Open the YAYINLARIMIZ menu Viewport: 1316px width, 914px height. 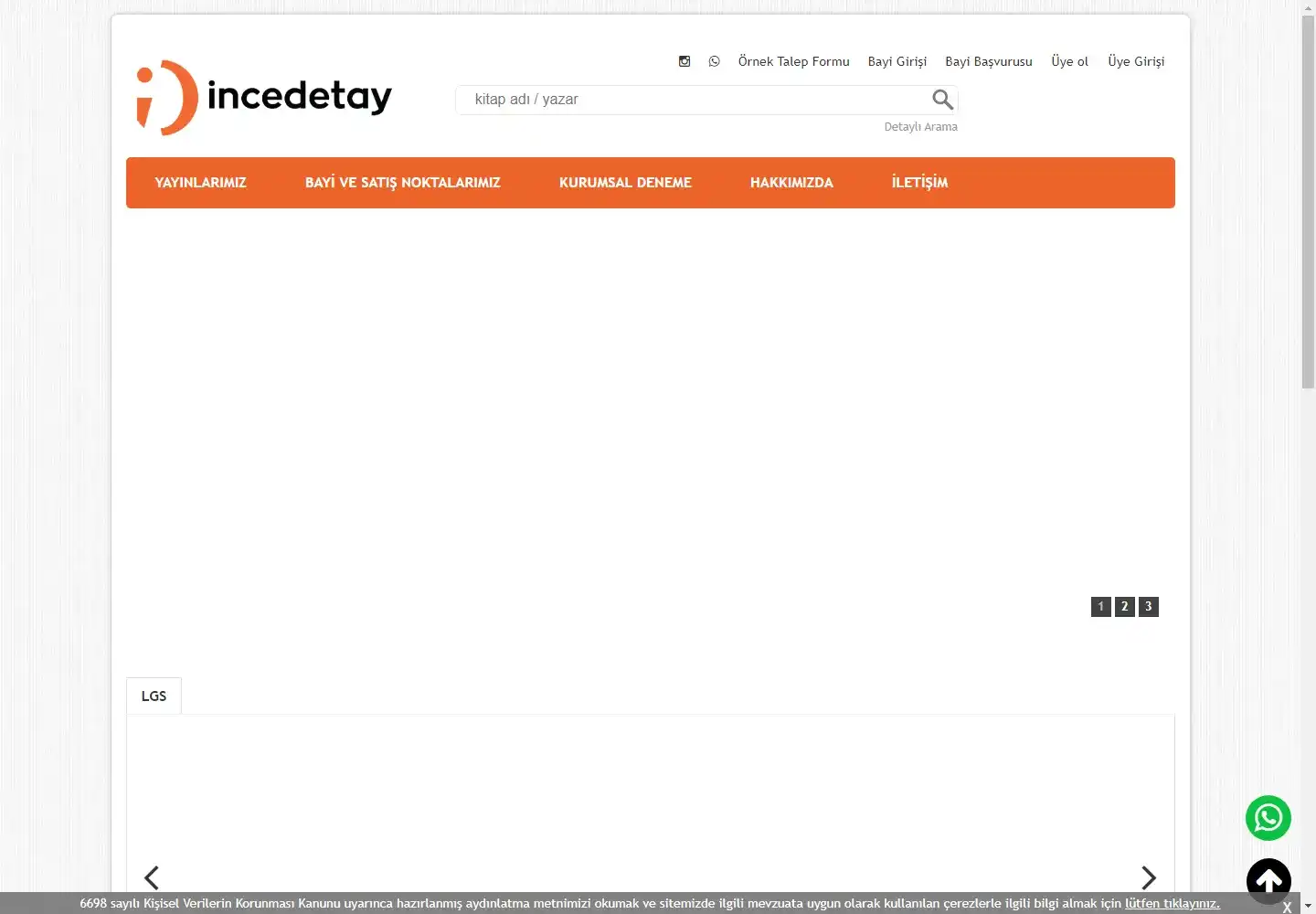(x=201, y=183)
